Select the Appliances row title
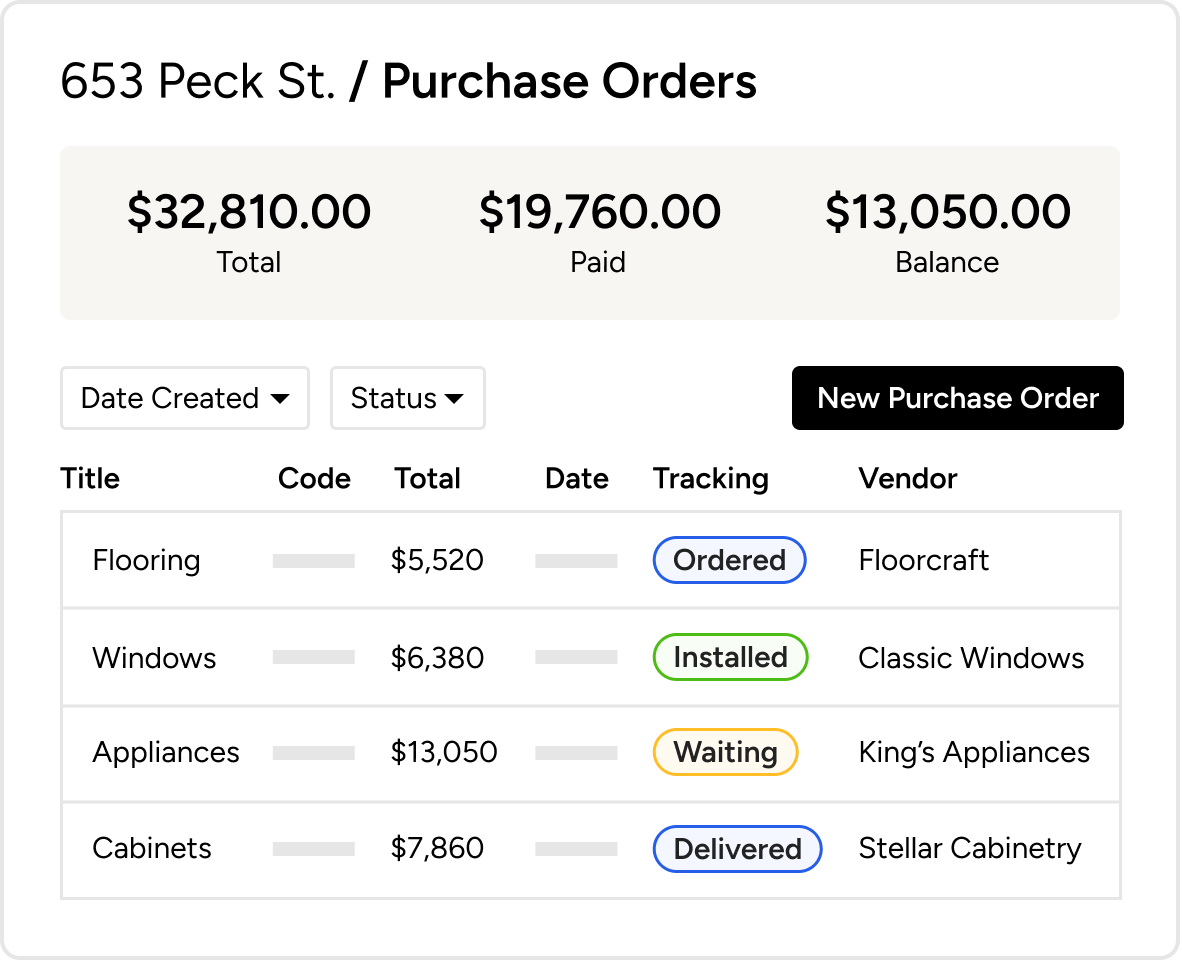This screenshot has width=1182, height=960. (x=166, y=752)
